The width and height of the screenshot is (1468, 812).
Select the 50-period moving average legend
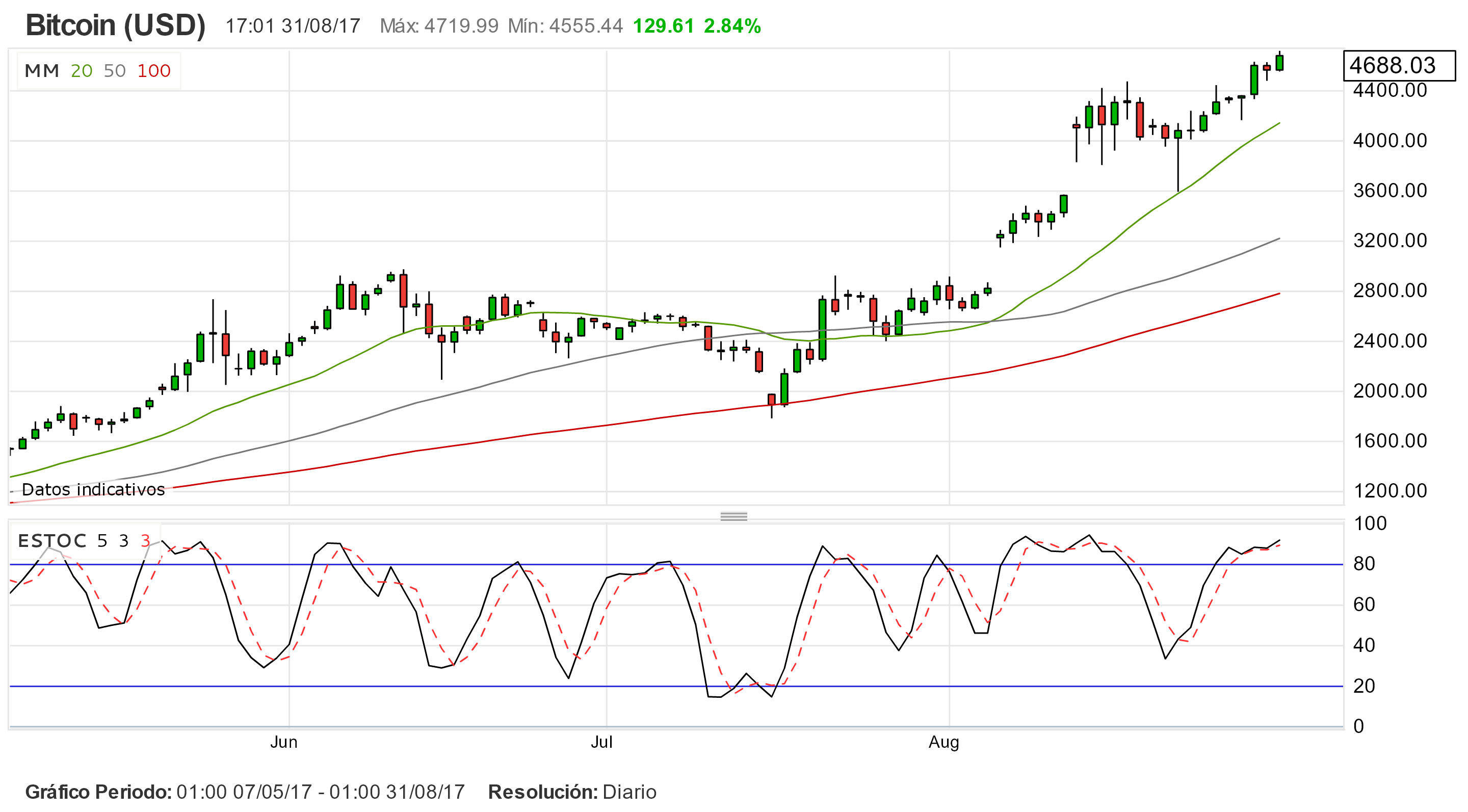point(115,71)
